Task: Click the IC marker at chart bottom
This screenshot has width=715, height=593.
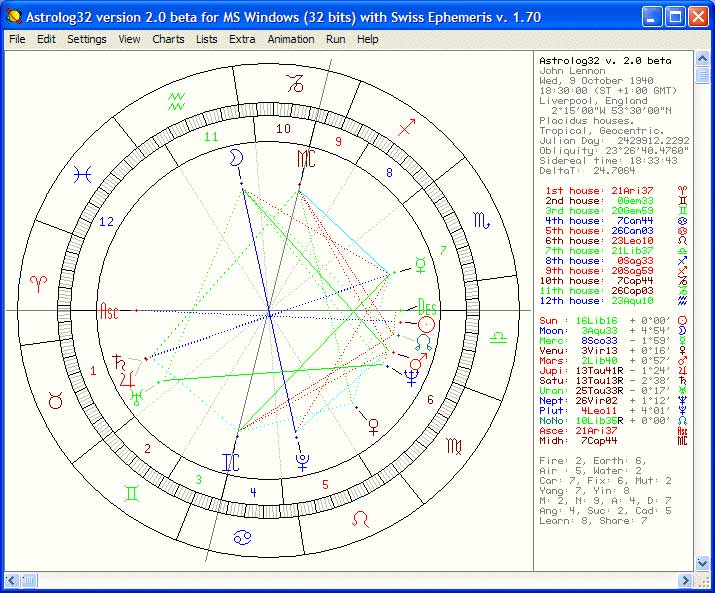Action: click(x=230, y=463)
